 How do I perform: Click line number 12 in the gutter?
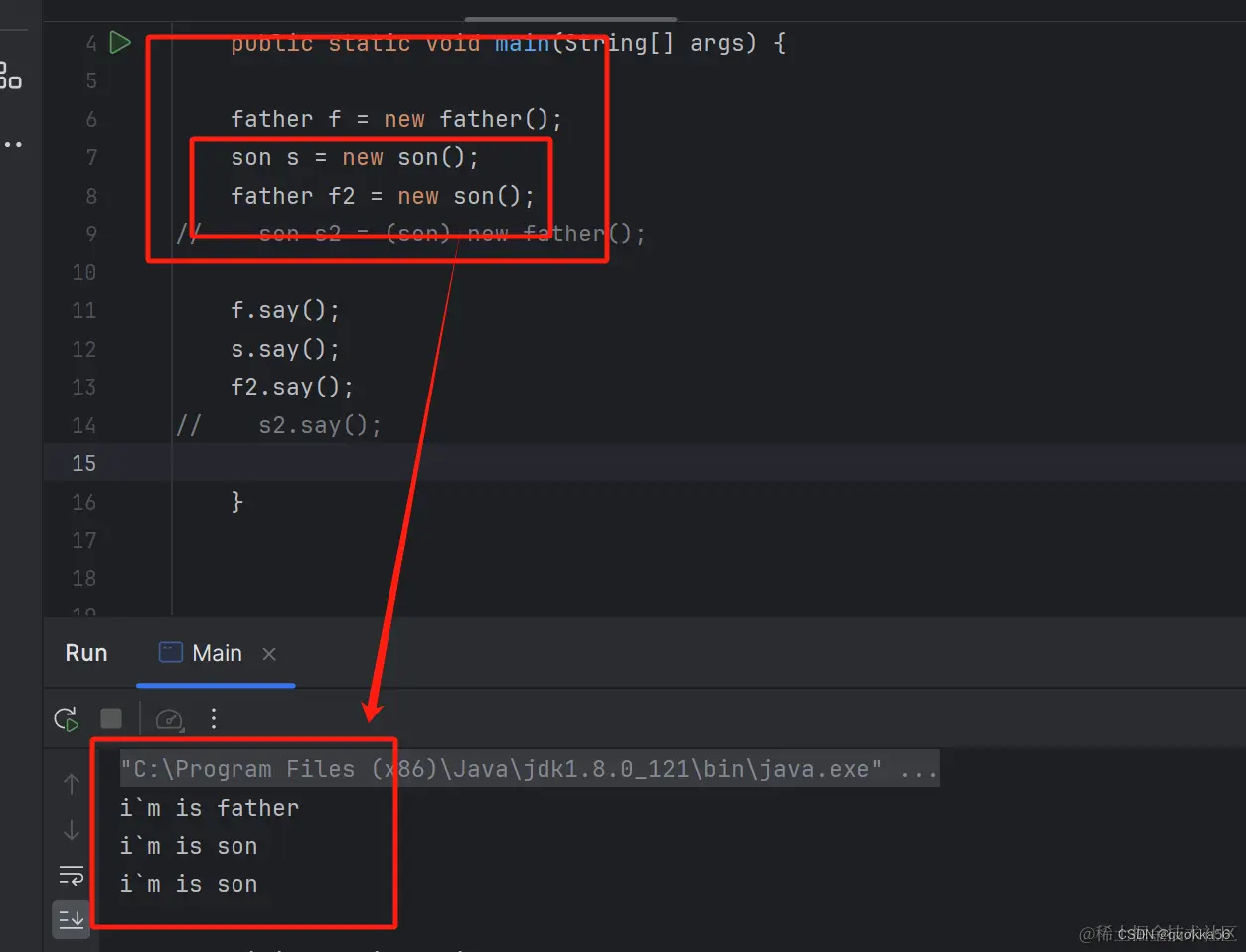(84, 349)
